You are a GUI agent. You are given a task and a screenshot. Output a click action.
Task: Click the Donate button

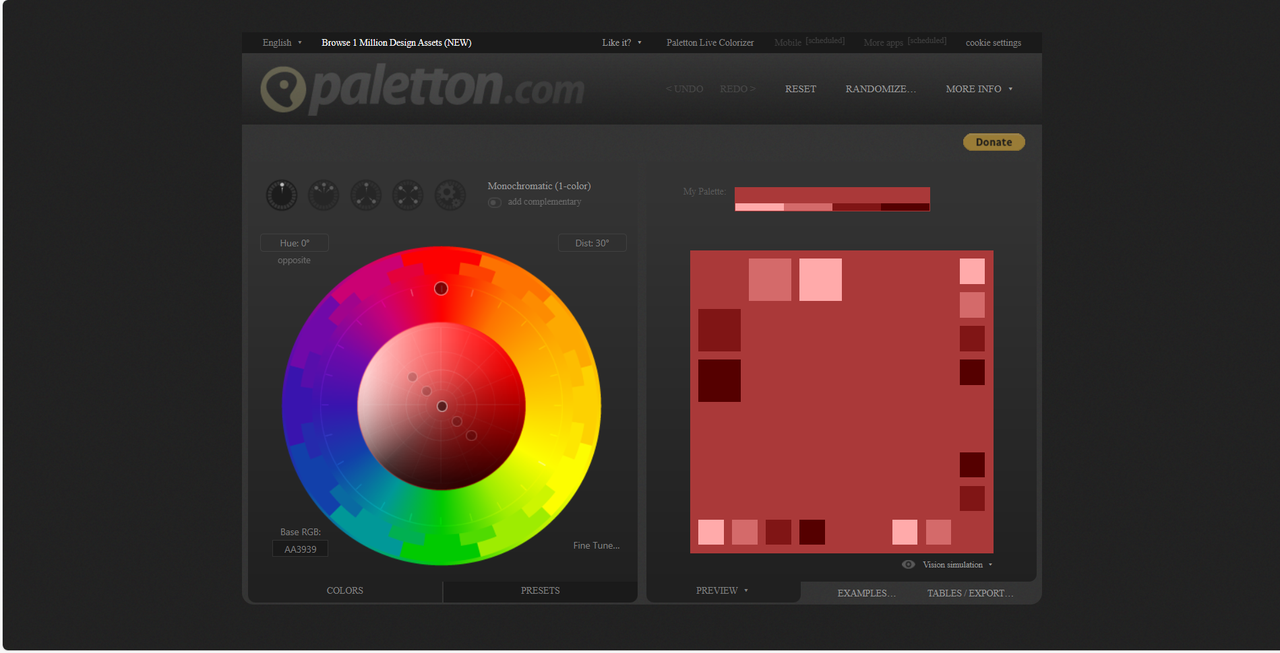994,142
